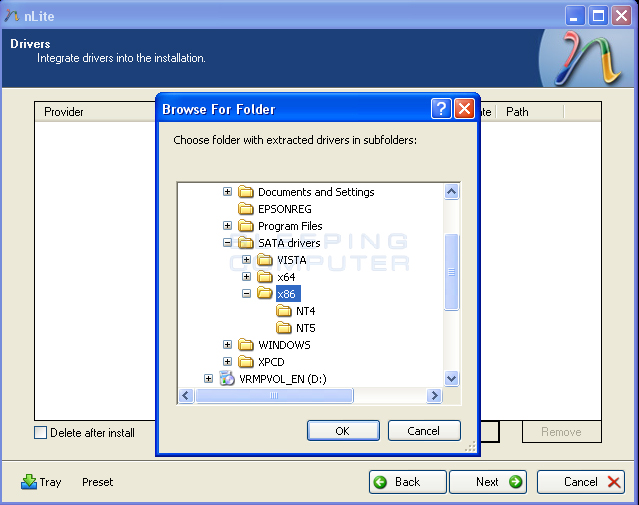Screen dimensions: 639x505
Task: Click the VISTA folder icon
Action: [264, 260]
